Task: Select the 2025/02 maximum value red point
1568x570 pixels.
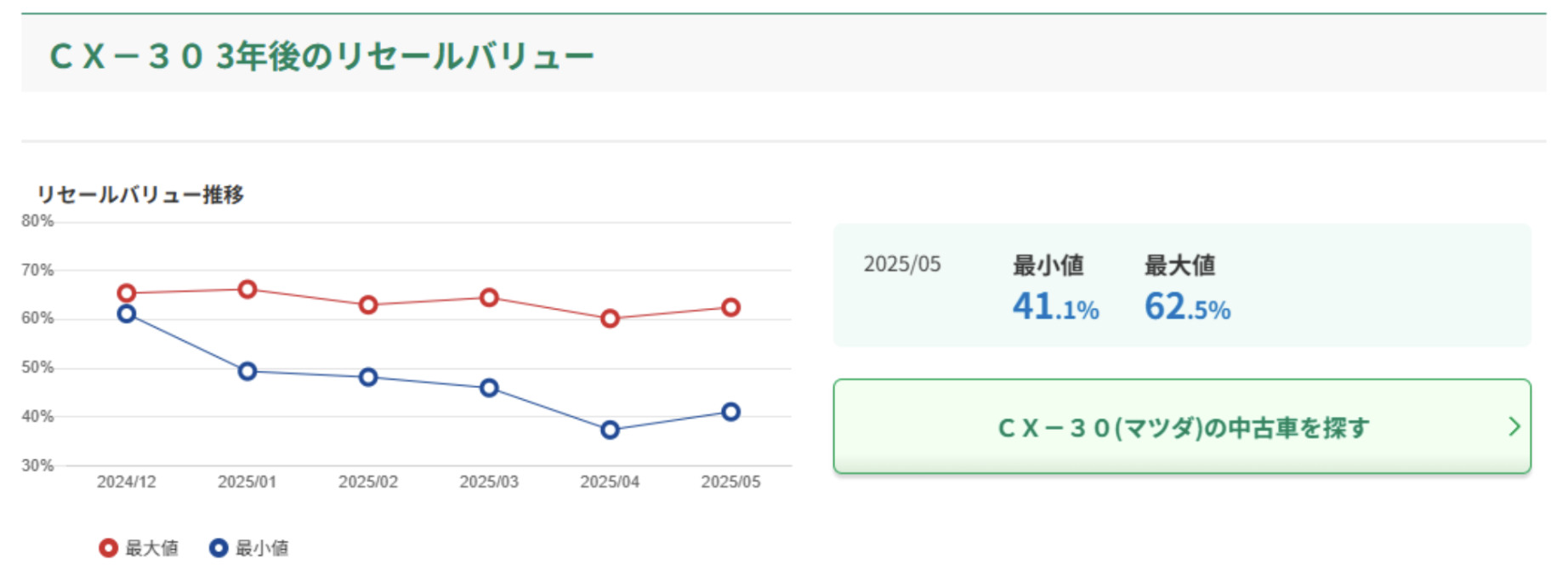Action: click(x=368, y=305)
